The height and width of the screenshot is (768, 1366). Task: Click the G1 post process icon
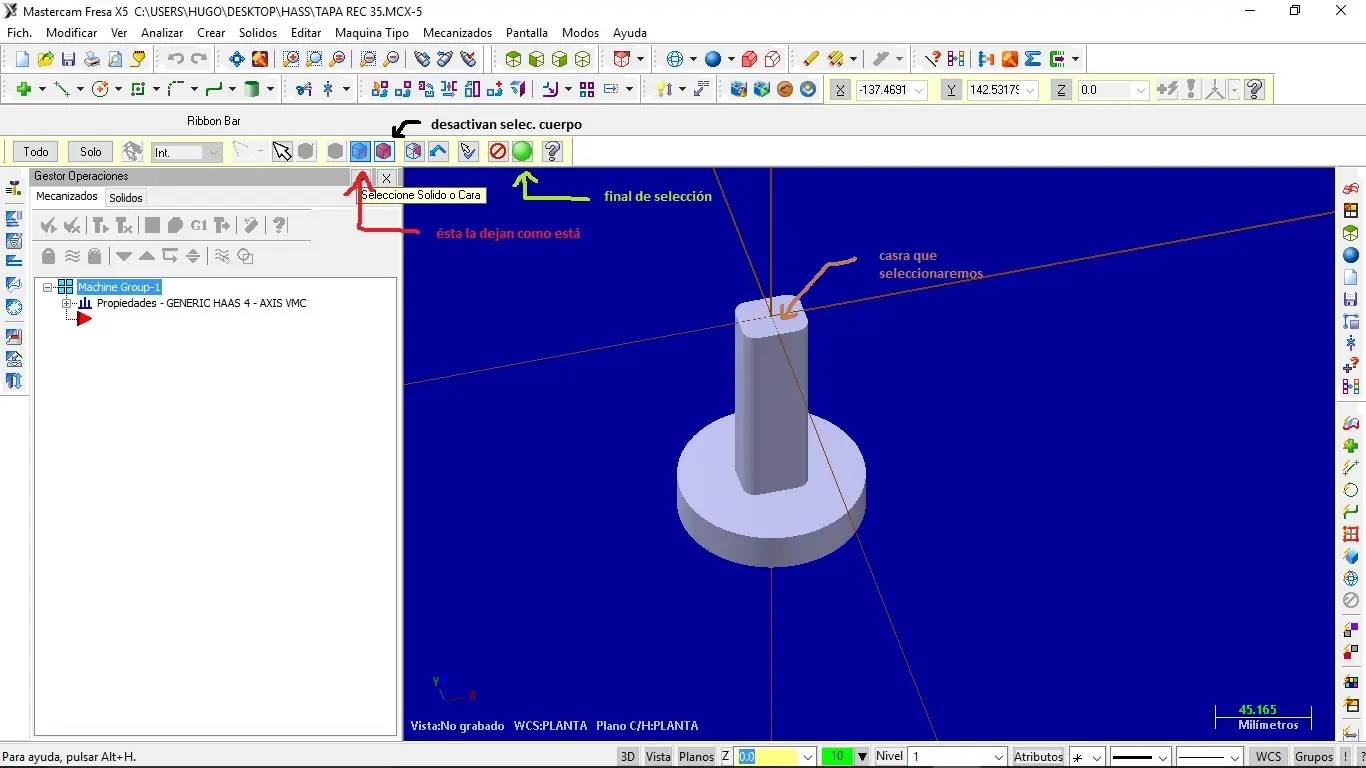click(x=199, y=225)
